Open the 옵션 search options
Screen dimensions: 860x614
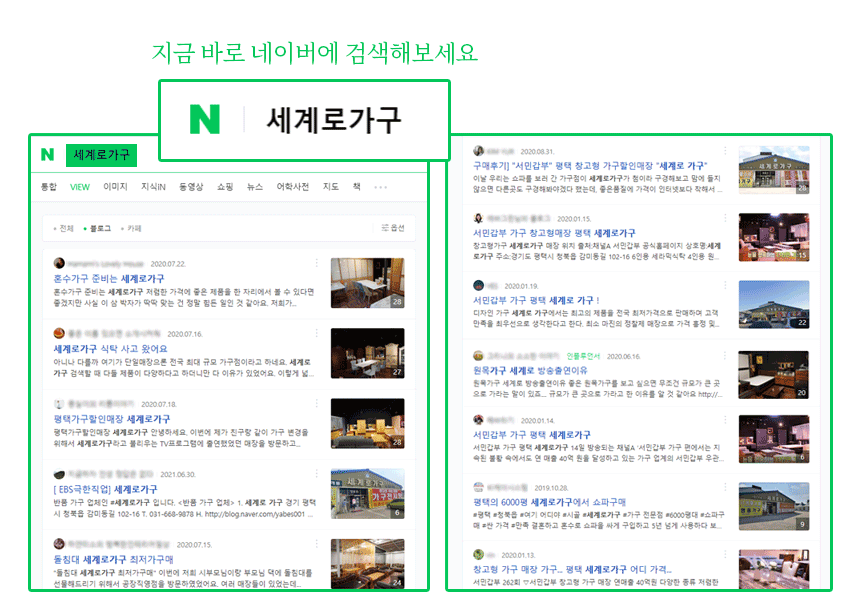click(x=393, y=228)
